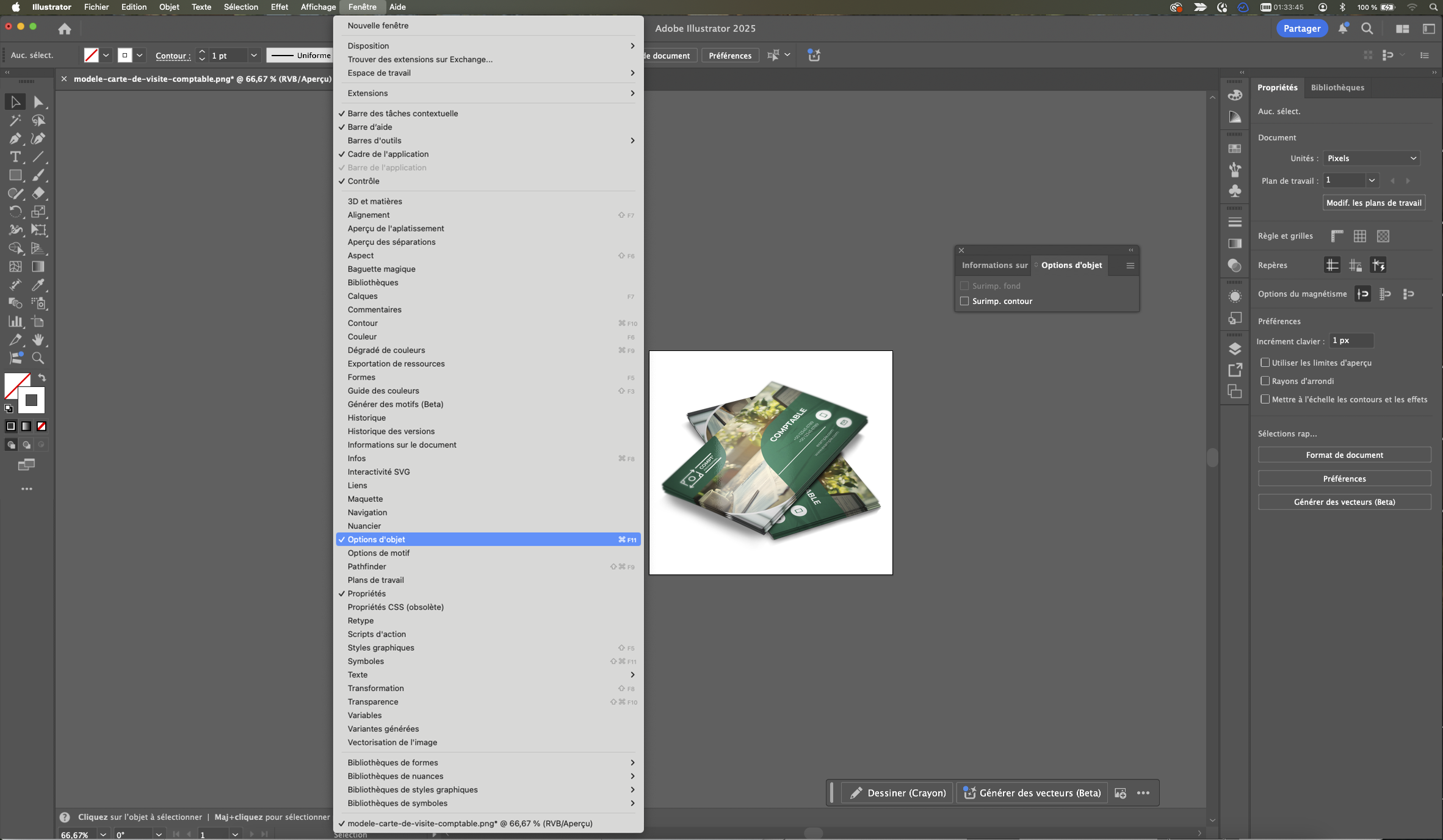Choose Pathfinder from Fenêtre menu

click(x=367, y=567)
